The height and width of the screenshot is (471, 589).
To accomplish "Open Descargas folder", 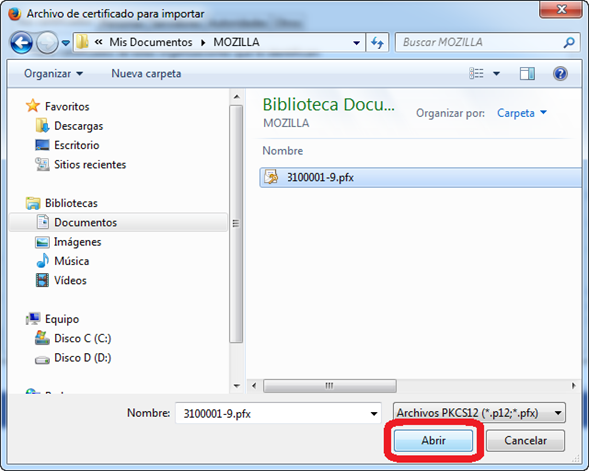I will [79, 126].
